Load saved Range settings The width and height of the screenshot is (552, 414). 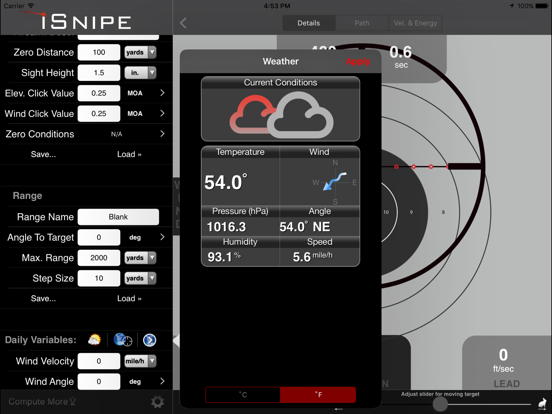pos(129,299)
